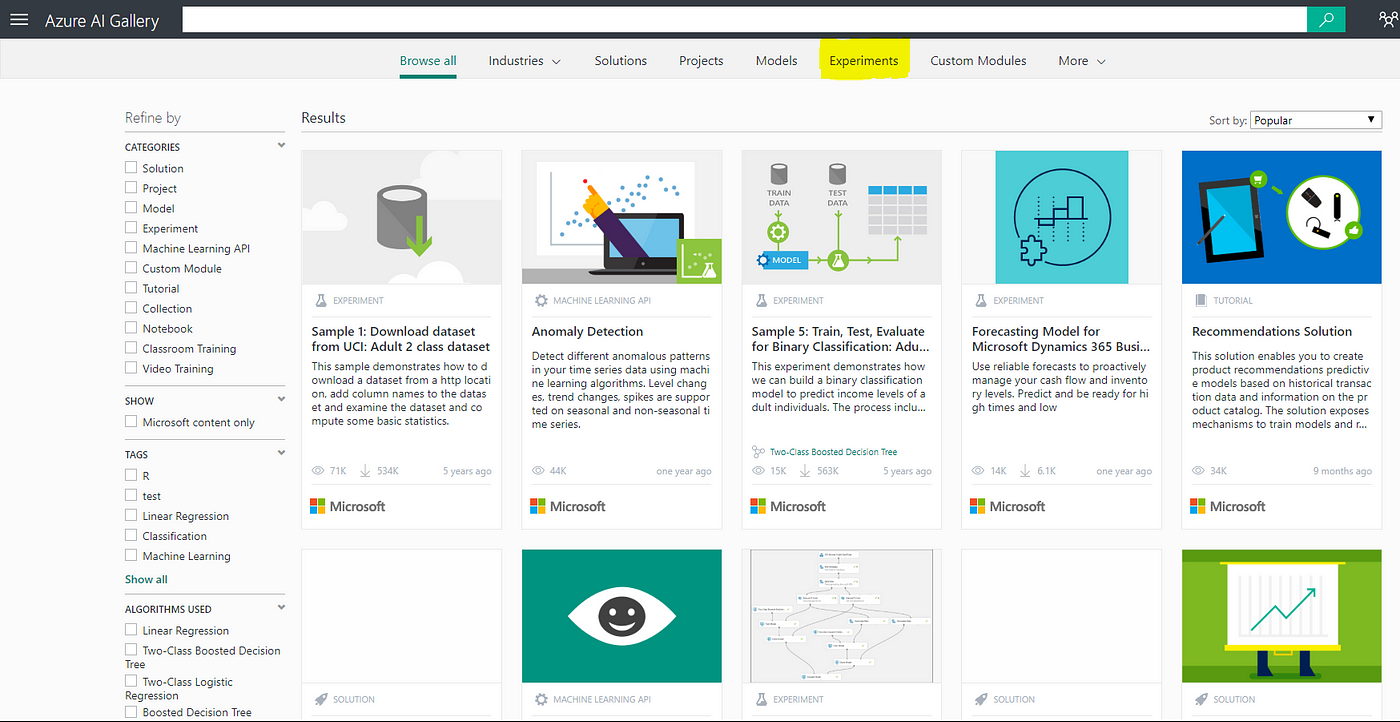
Task: Collapse the Categories section chevron
Action: click(281, 146)
